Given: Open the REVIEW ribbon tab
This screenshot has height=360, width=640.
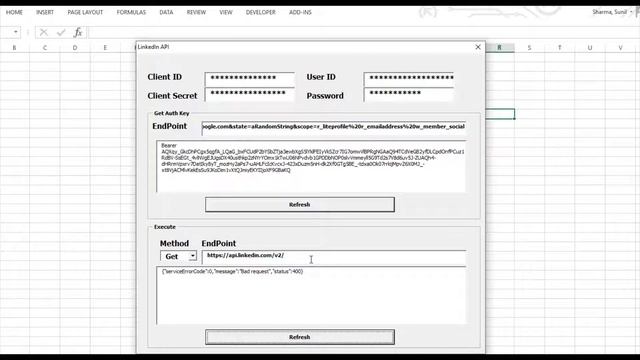Looking at the screenshot, I should tap(196, 12).
